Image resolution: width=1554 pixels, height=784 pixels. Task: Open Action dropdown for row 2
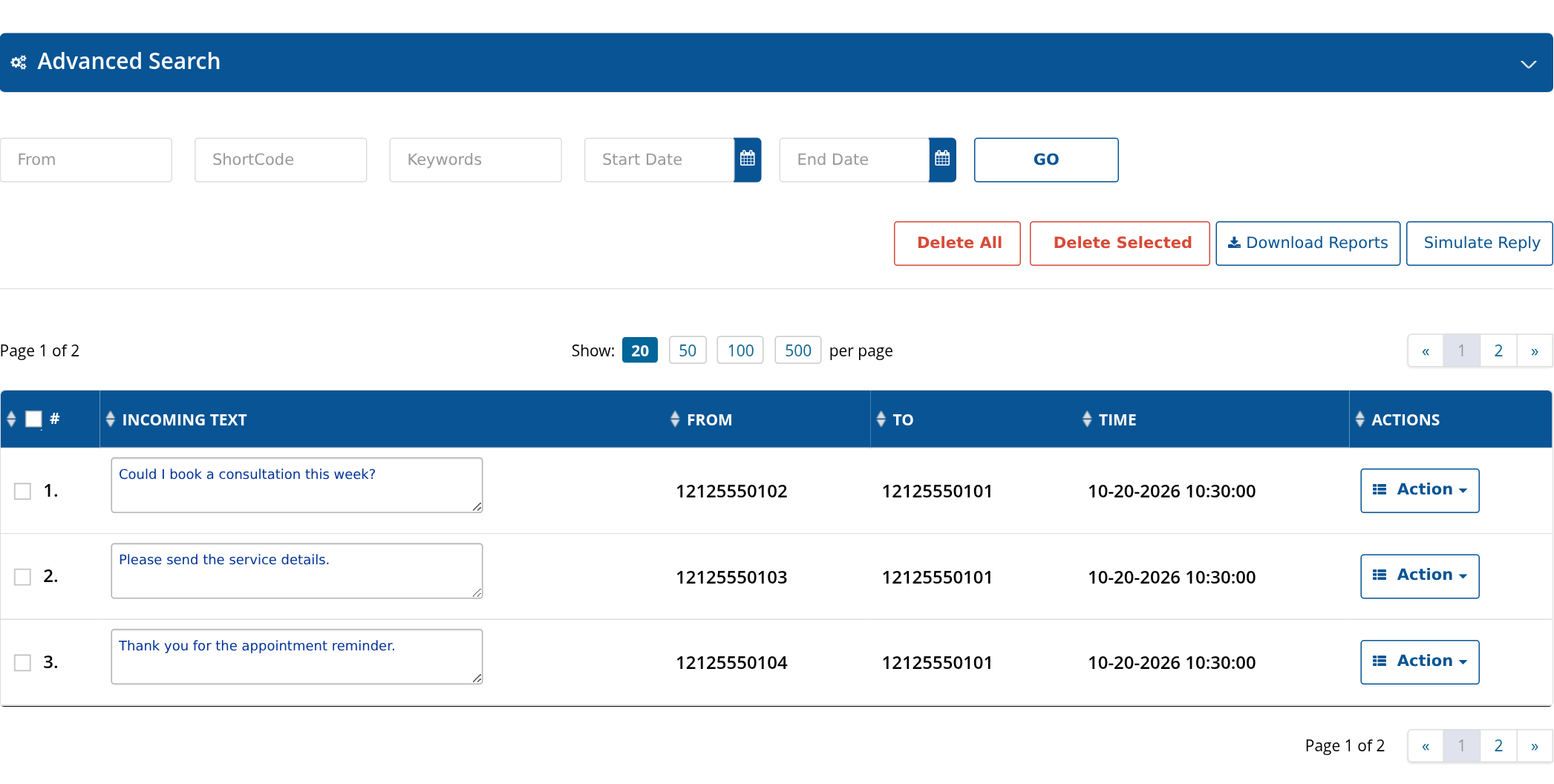coord(1420,576)
